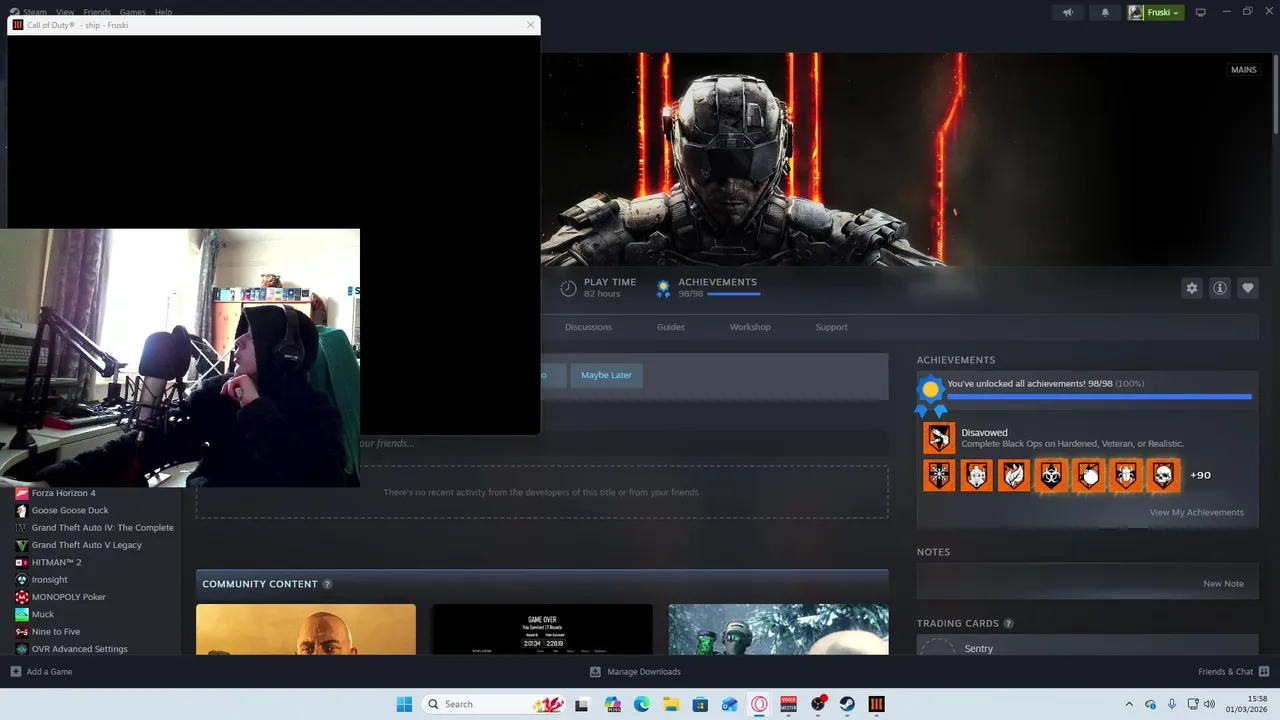Image resolution: width=1280 pixels, height=720 pixels.
Task: Click the blue ribbon achievements badge
Action: (931, 394)
